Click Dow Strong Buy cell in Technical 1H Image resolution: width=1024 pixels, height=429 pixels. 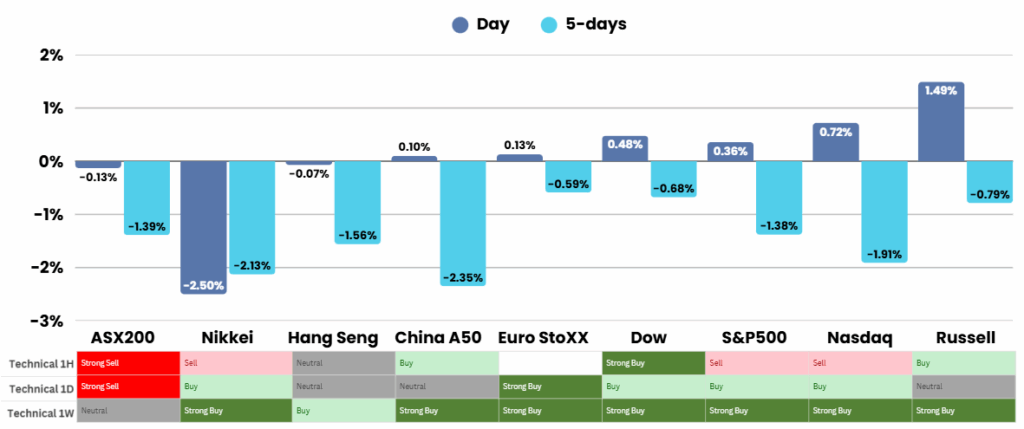653,362
